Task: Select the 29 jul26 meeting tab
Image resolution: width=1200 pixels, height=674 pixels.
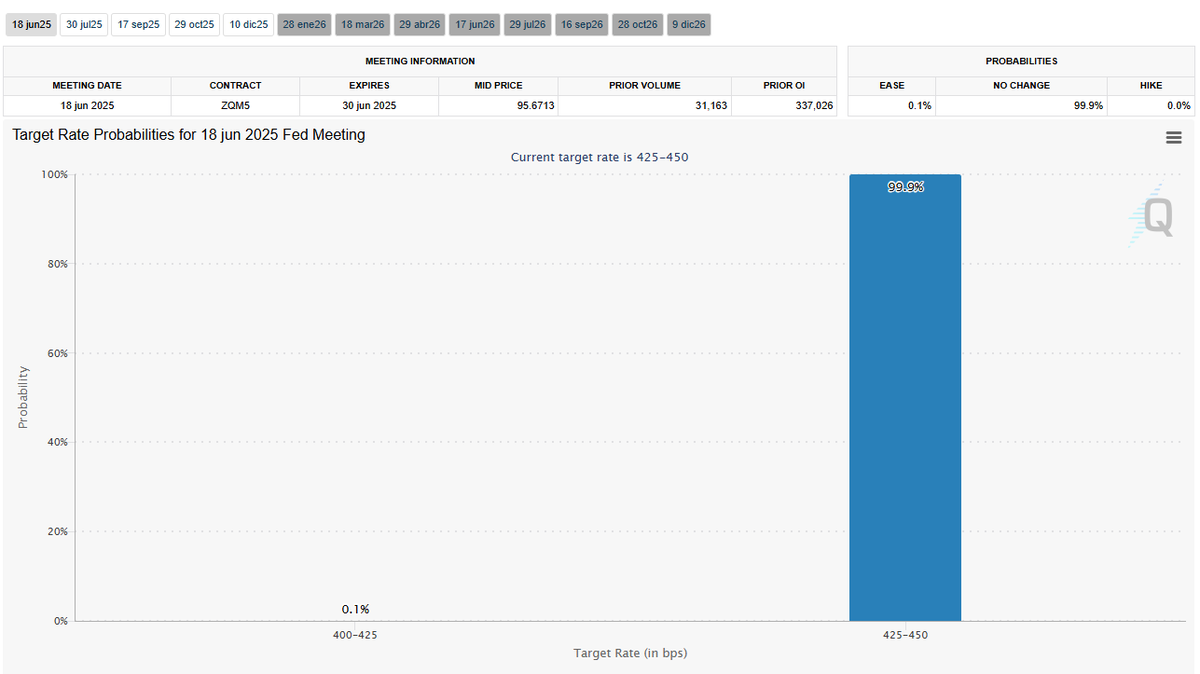Action: pos(527,24)
